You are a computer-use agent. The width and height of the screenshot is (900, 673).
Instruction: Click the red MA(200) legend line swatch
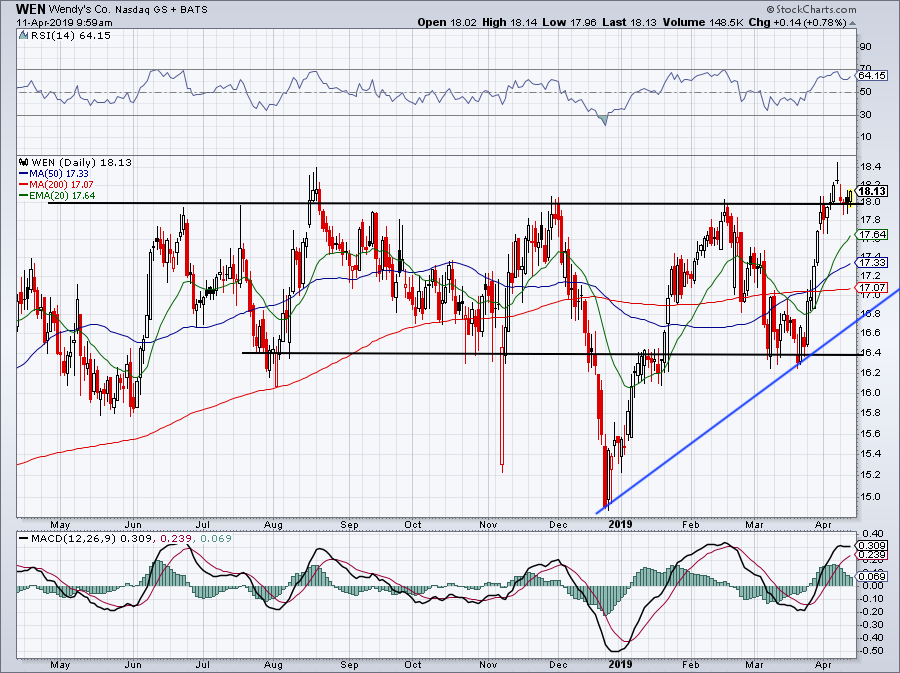[24, 185]
